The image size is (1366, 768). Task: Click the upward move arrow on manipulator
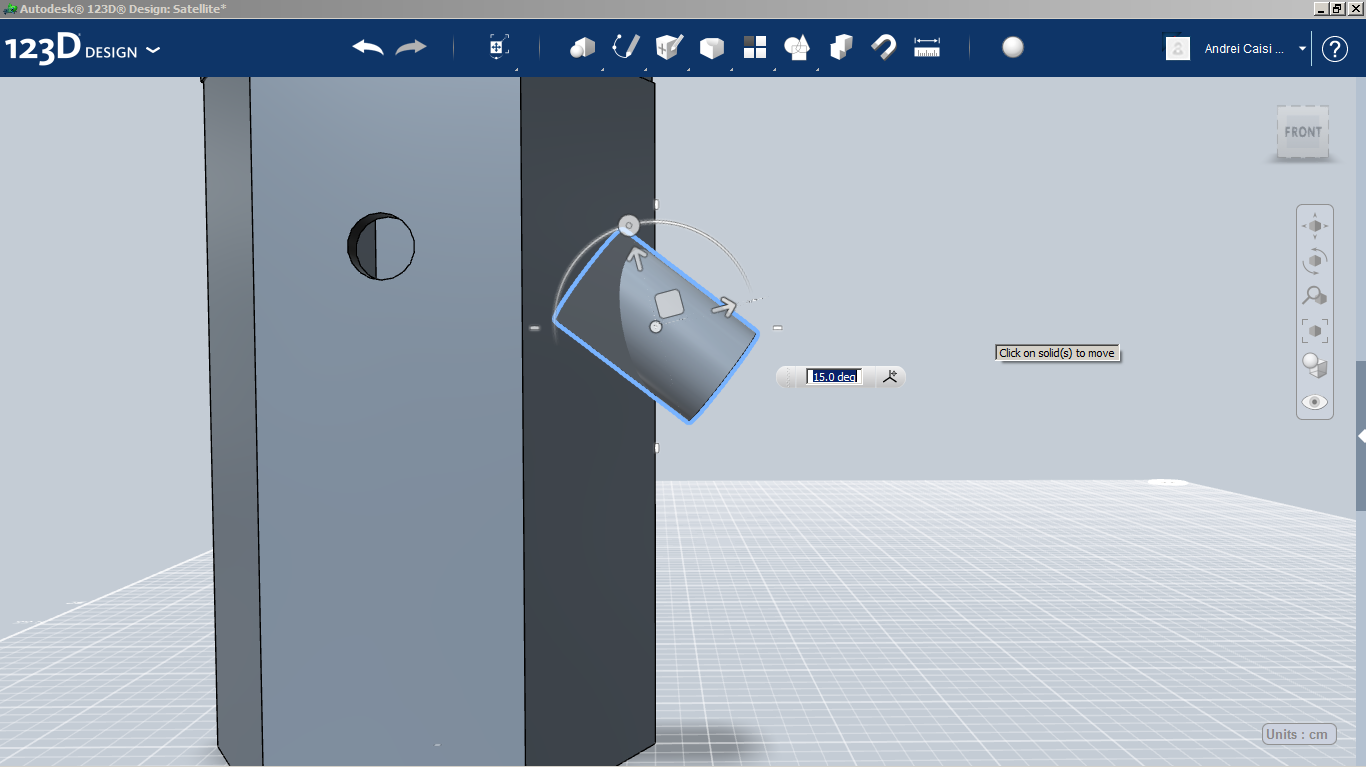coord(635,259)
